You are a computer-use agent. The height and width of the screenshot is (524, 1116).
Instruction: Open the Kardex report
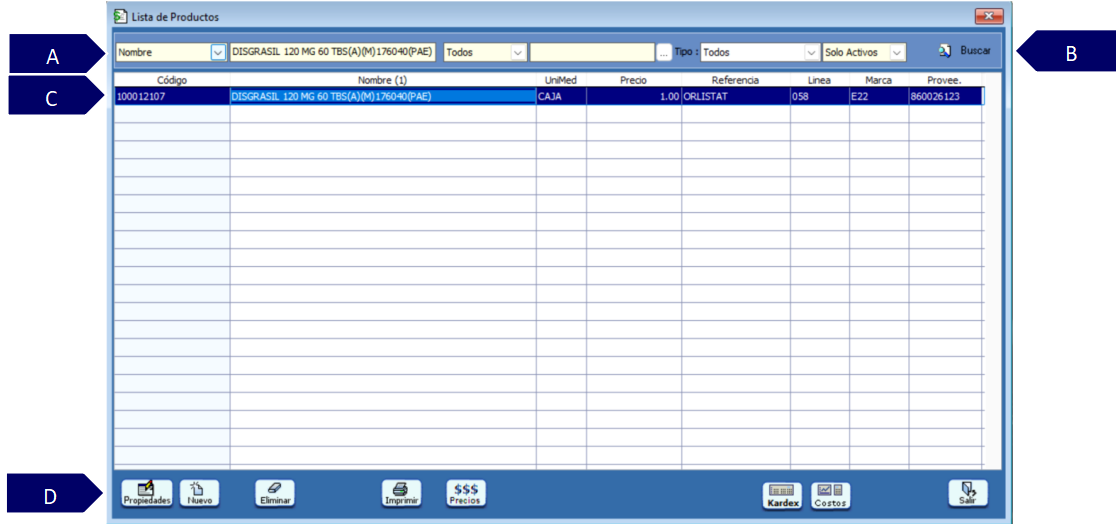coord(782,496)
